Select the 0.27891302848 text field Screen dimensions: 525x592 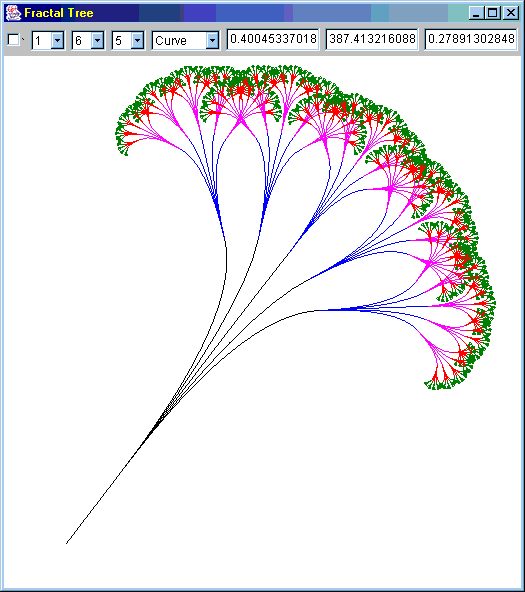point(471,39)
